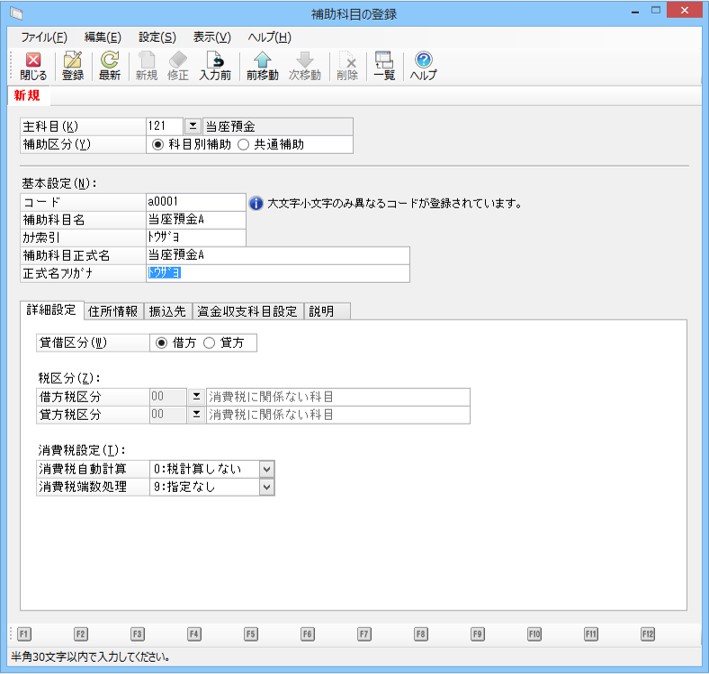The image size is (709, 674).
Task: Switch to the 資金収支科目設定 tab
Action: point(247,311)
